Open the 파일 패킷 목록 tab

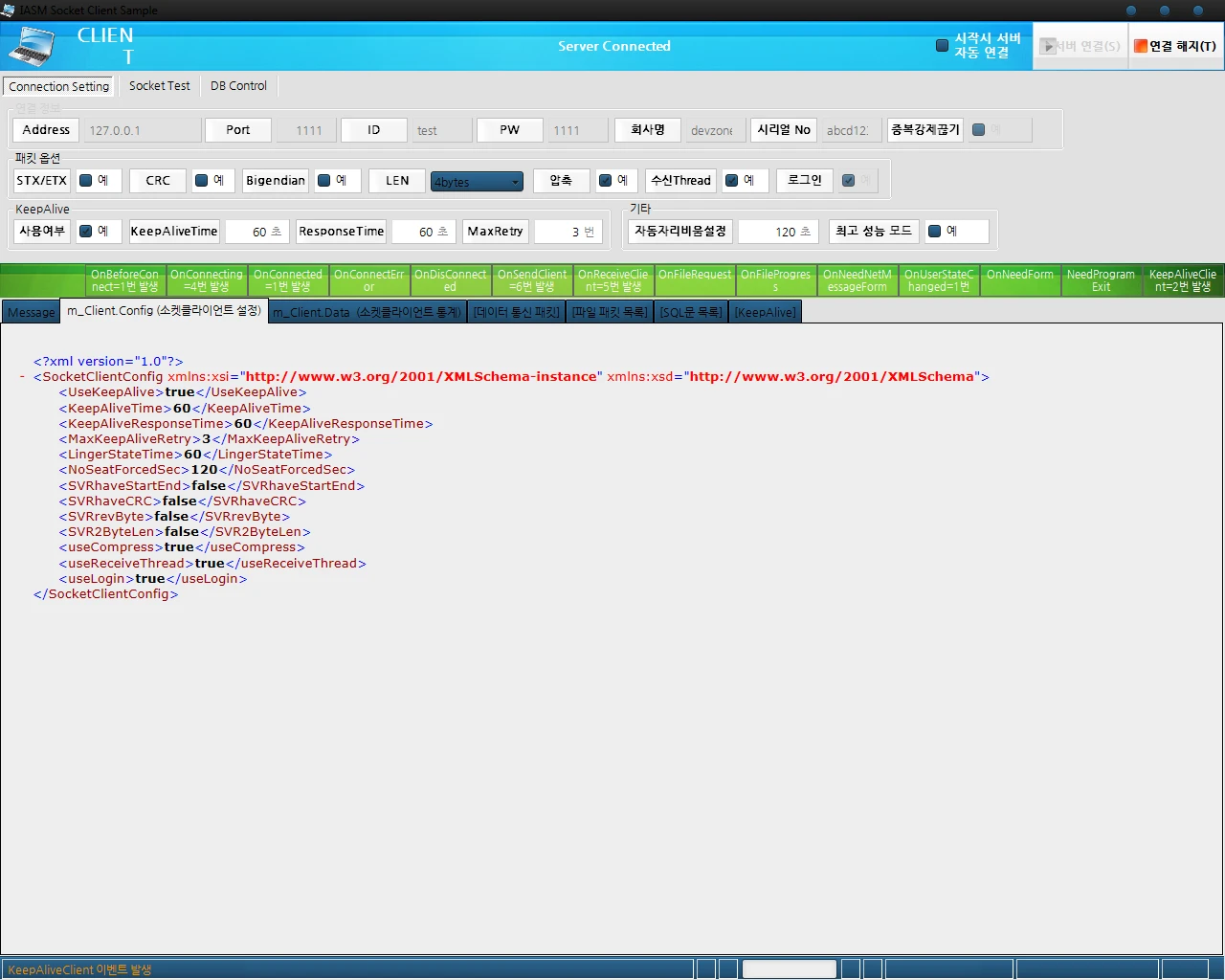pos(610,312)
